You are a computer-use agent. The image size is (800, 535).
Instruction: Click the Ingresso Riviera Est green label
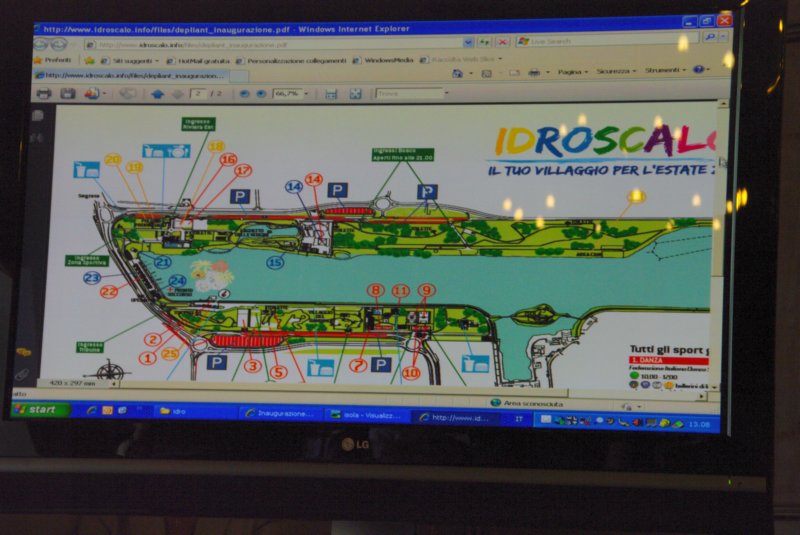(198, 124)
